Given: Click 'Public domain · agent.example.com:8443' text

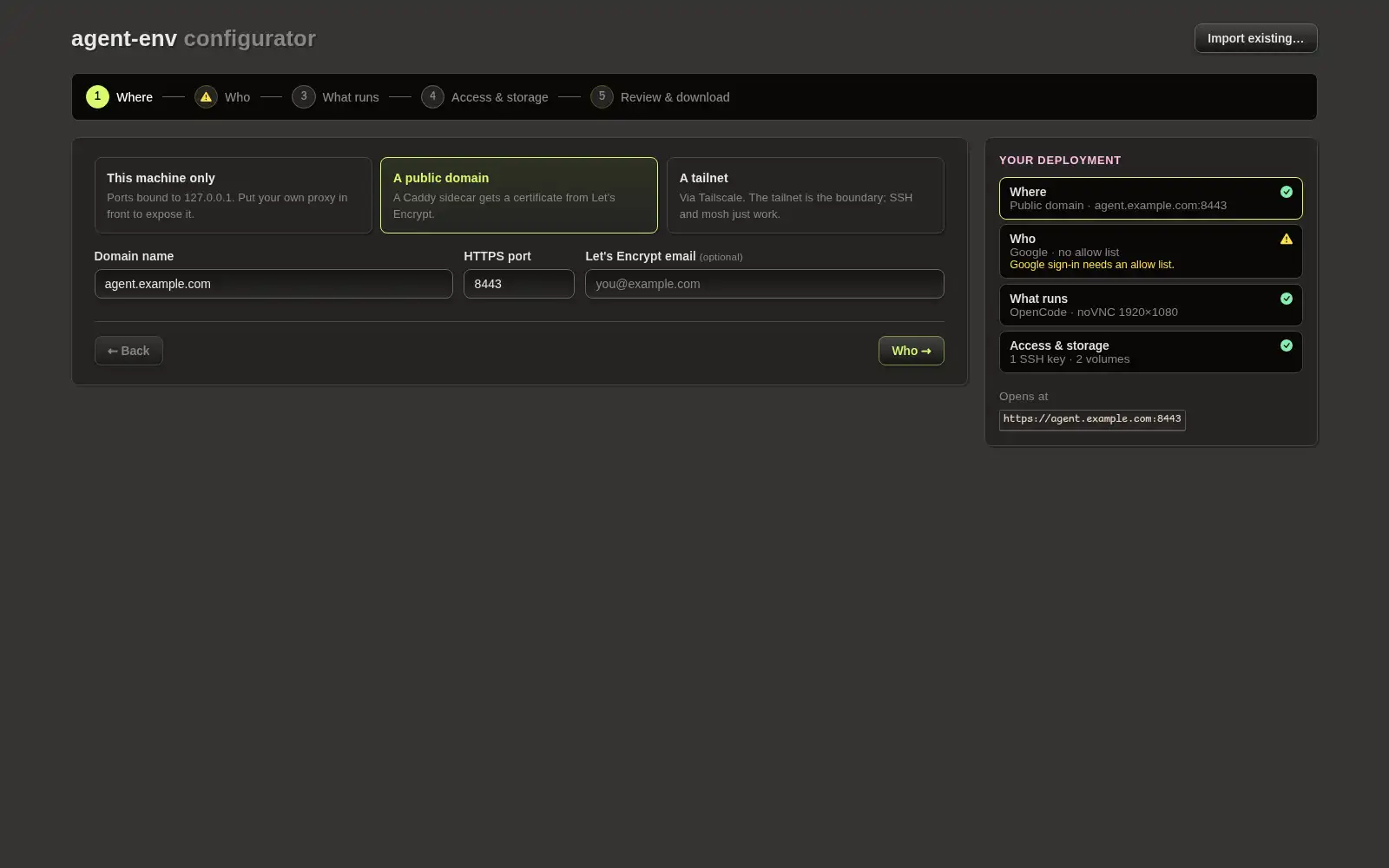Looking at the screenshot, I should tap(1118, 206).
